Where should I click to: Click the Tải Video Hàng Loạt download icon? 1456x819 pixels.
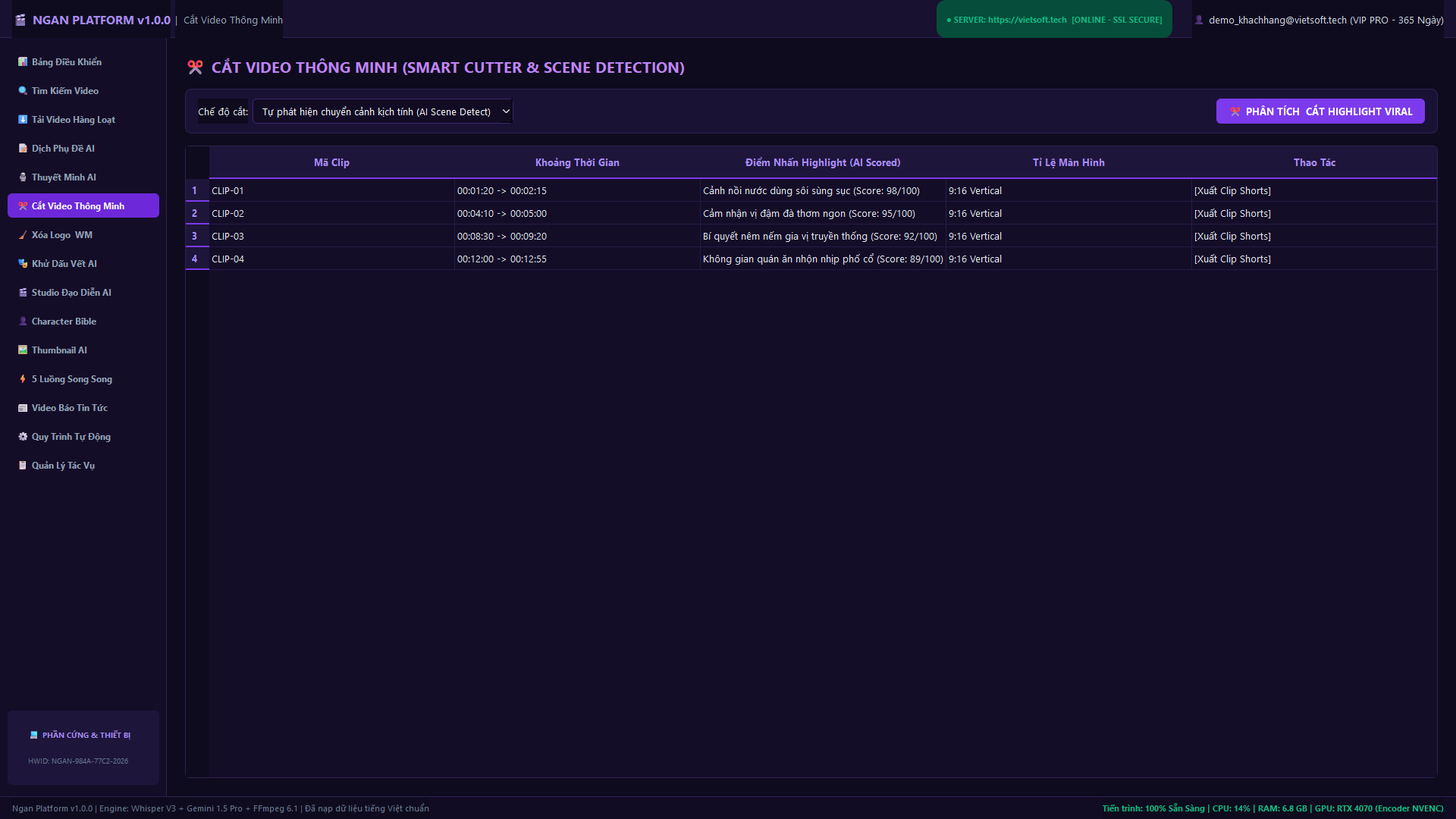23,120
